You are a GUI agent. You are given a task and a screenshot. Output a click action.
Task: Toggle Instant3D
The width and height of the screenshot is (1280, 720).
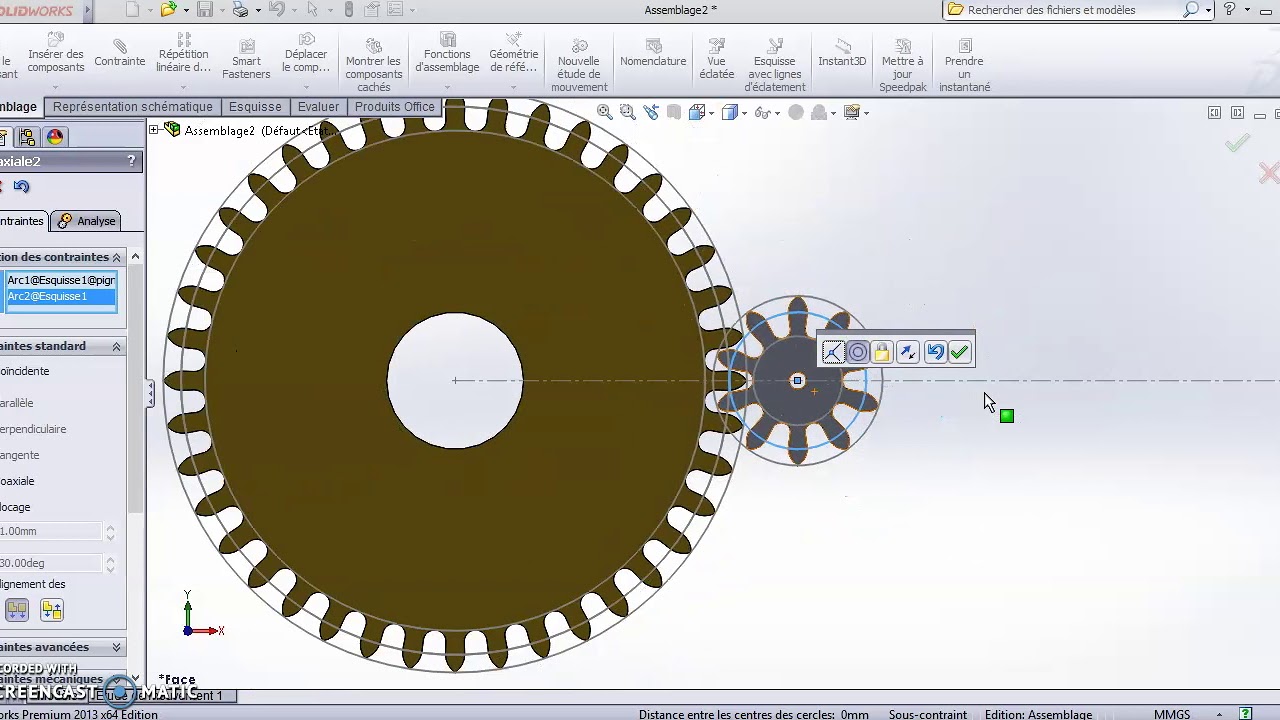(842, 54)
